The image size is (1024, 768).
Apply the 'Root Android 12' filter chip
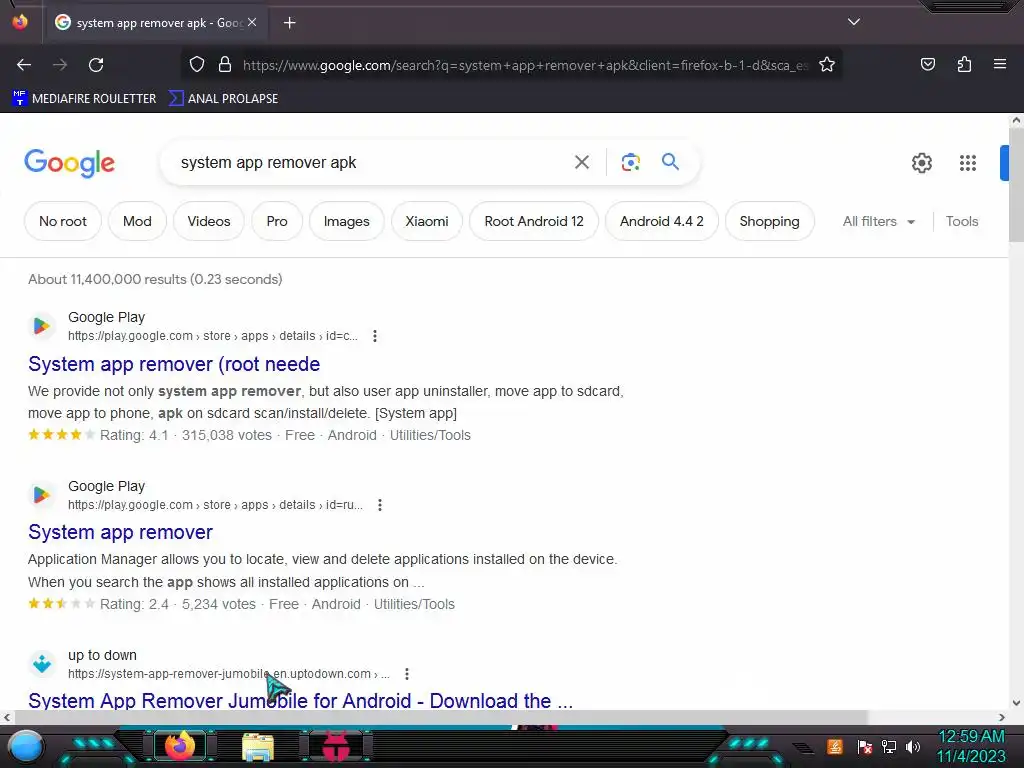(x=534, y=221)
